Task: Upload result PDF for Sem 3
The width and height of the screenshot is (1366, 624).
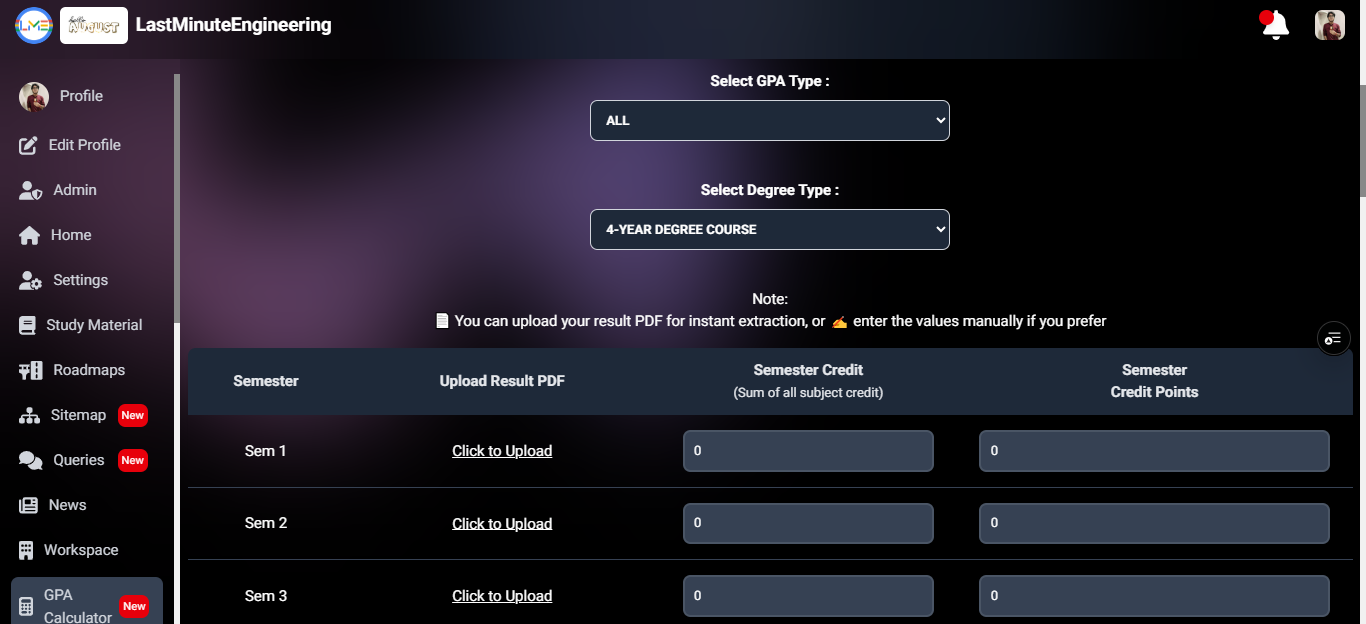Action: click(501, 595)
